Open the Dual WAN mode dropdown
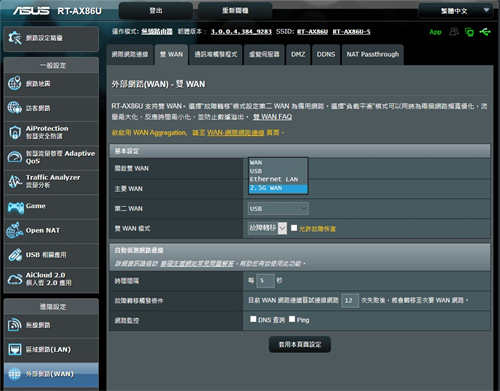Viewport: 500px width, 391px height. click(x=267, y=228)
